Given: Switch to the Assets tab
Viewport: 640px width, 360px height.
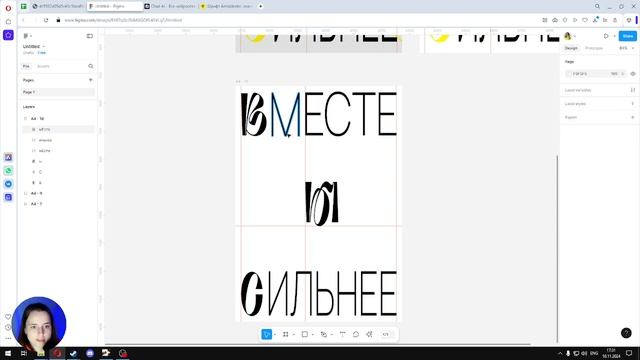Looking at the screenshot, I should click(43, 66).
